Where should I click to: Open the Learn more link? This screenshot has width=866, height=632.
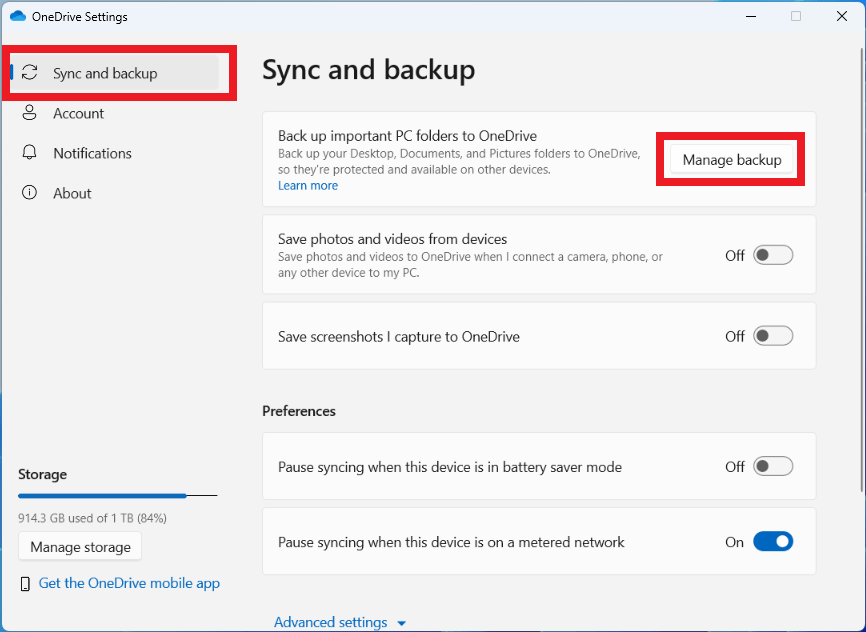pyautogui.click(x=307, y=185)
